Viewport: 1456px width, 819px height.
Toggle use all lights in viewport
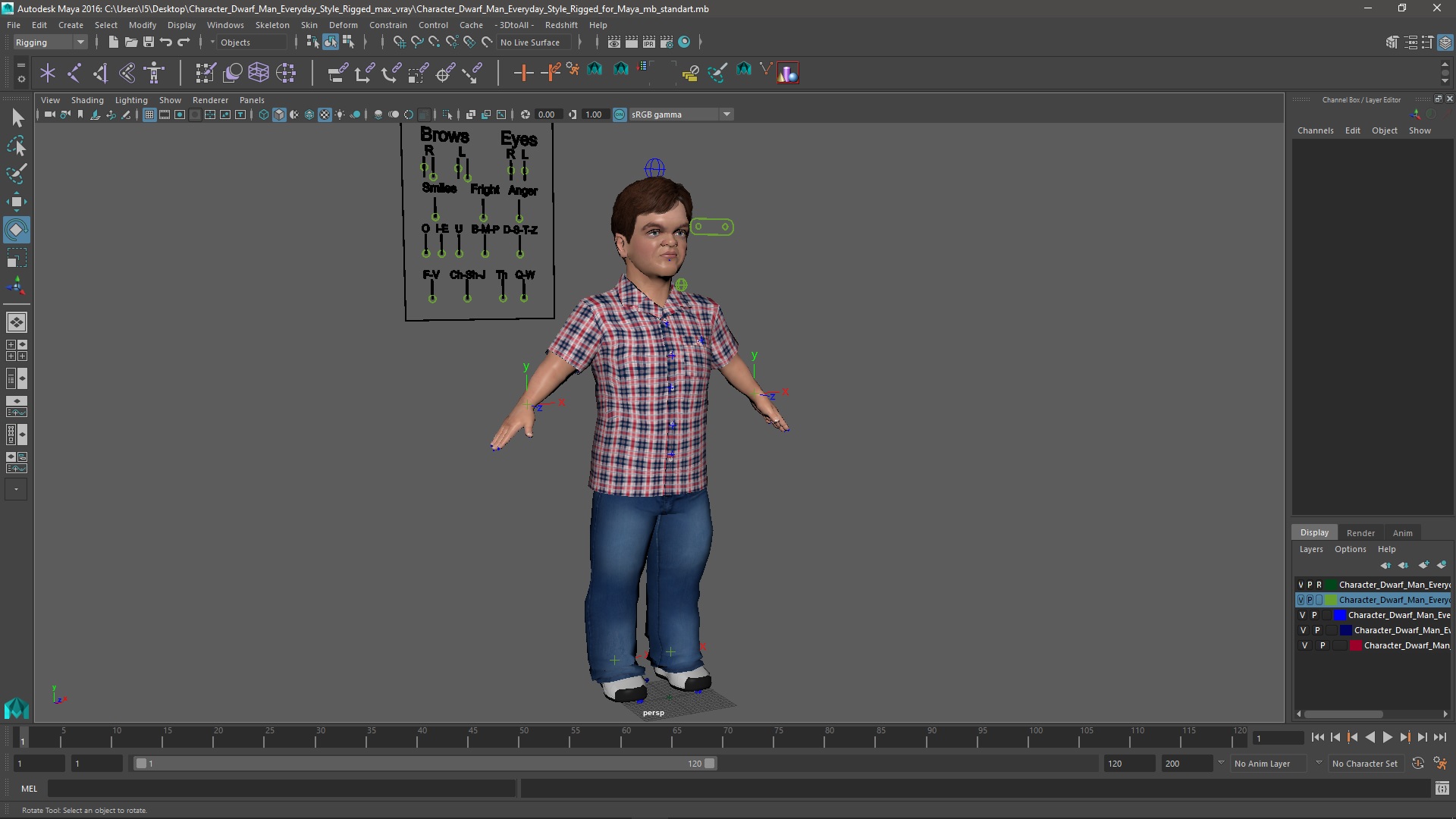(x=340, y=115)
